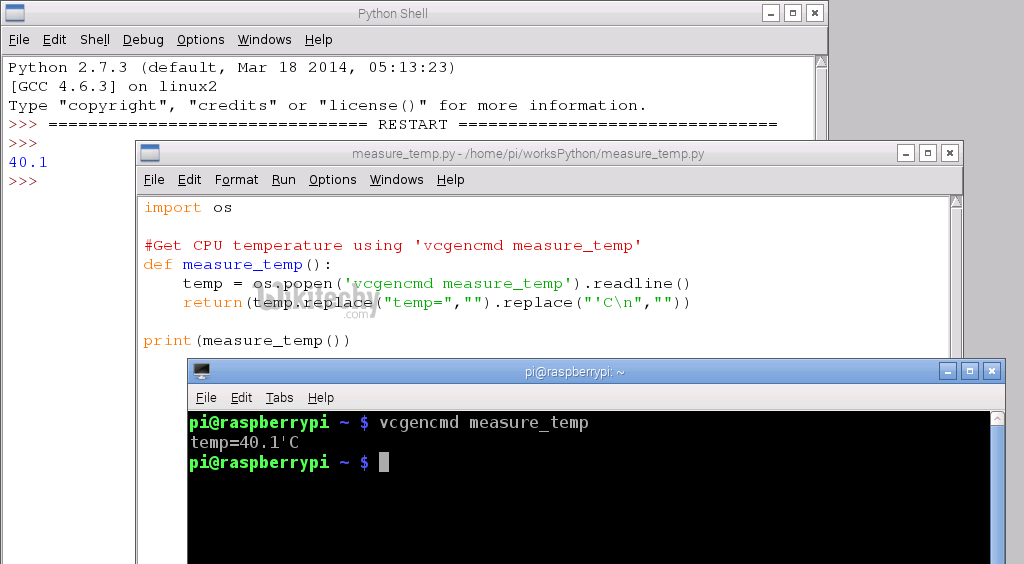Click the Python Shell title bar text
Image resolution: width=1024 pixels, height=564 pixels.
click(392, 14)
